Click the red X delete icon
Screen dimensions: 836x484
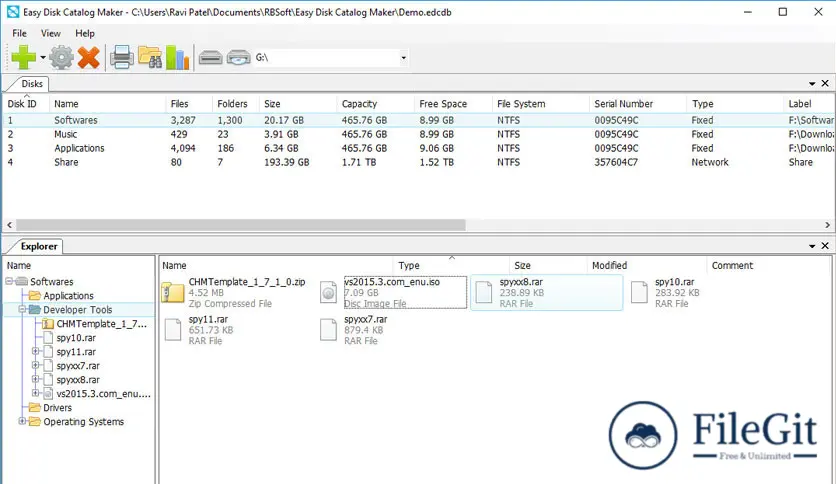click(x=89, y=57)
